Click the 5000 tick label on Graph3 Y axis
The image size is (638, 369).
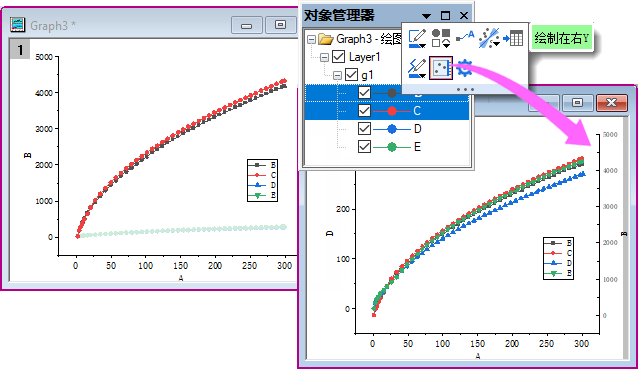44,57
